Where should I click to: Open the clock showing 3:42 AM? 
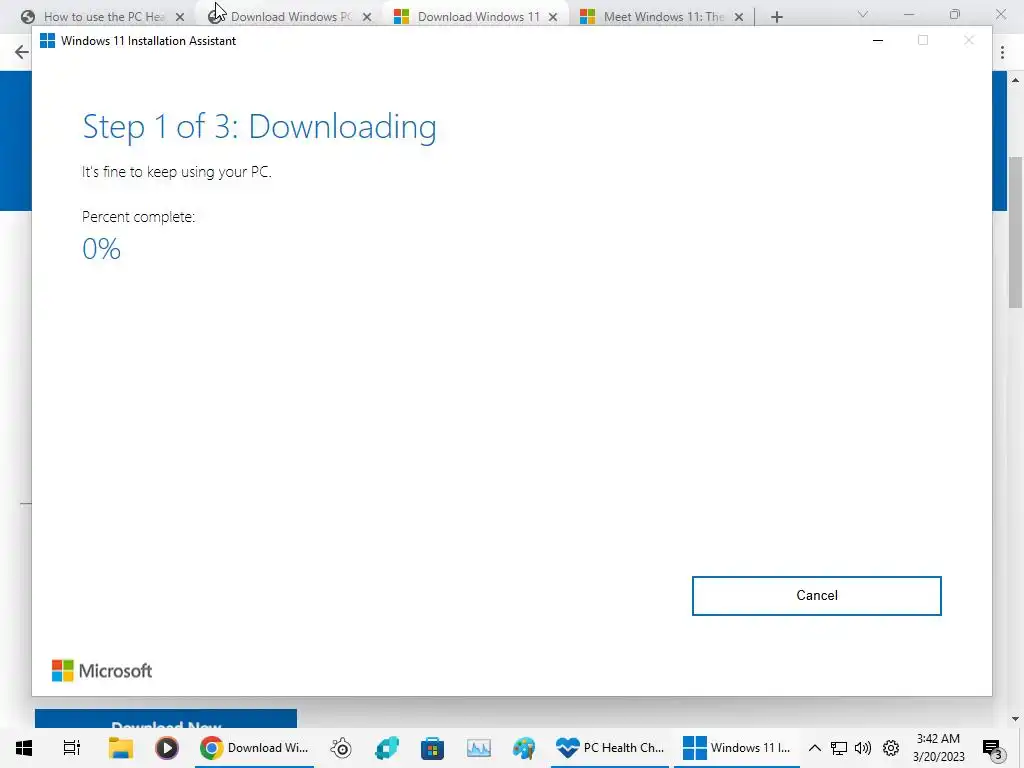pos(938,748)
